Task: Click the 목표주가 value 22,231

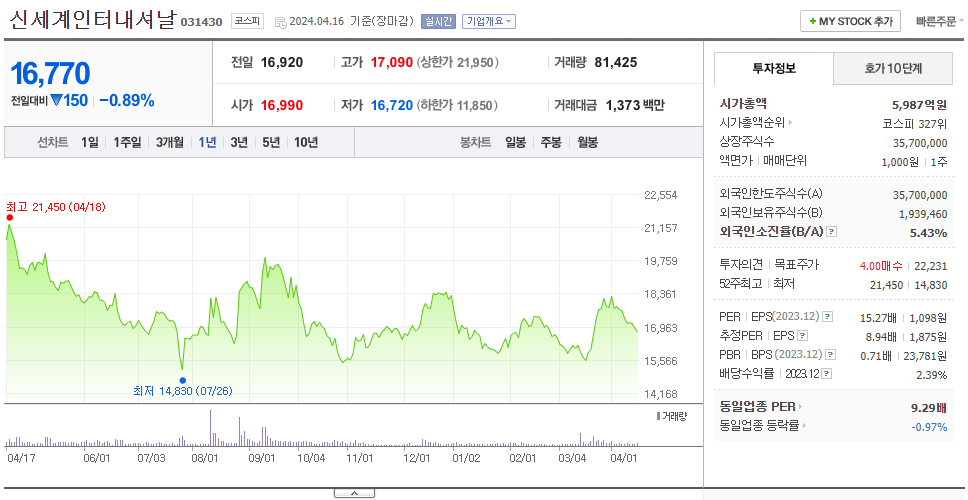Action: (930, 266)
